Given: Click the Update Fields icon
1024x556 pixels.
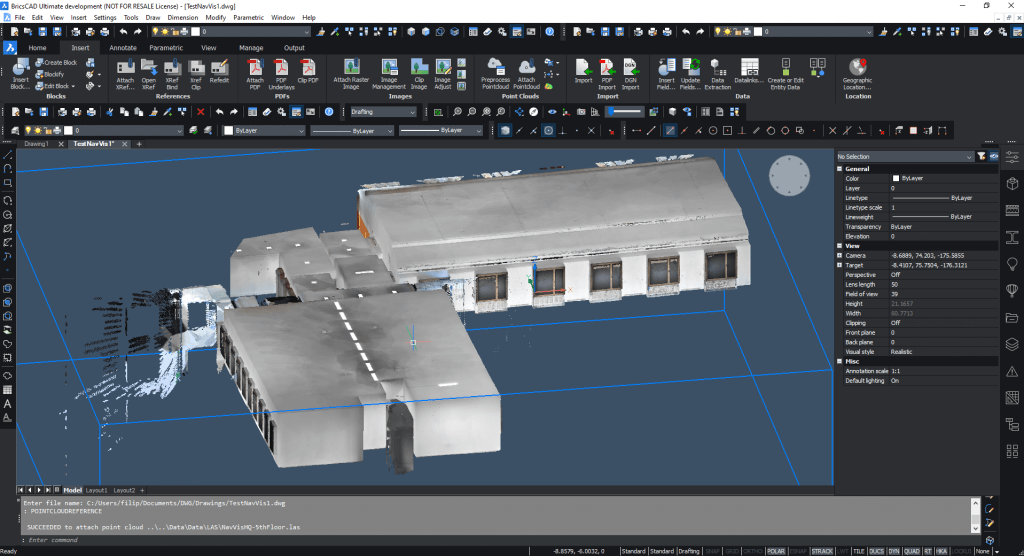Looking at the screenshot, I should [x=690, y=74].
